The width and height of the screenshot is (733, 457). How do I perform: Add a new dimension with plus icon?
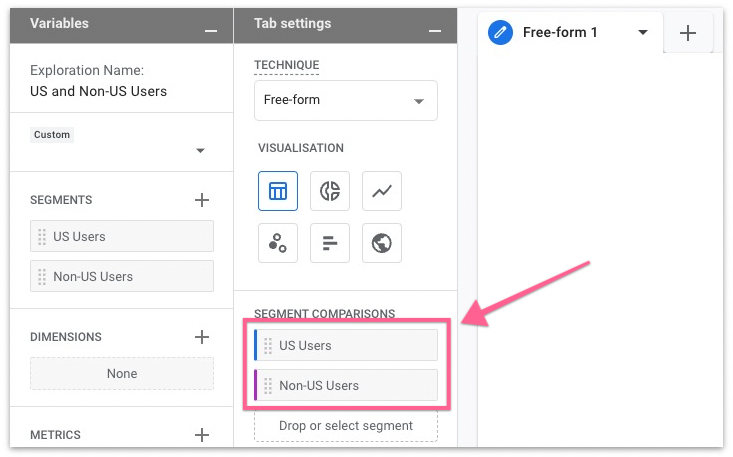click(201, 337)
